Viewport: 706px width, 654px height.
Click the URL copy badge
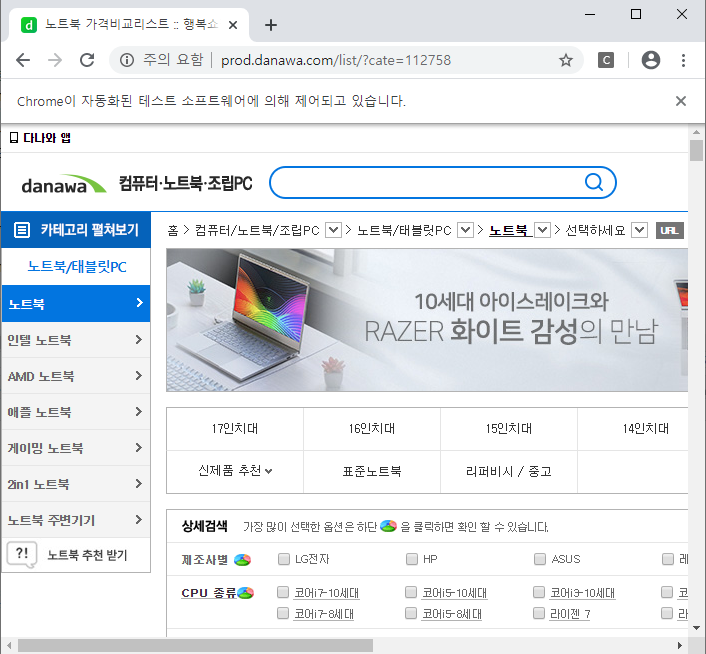[x=670, y=230]
